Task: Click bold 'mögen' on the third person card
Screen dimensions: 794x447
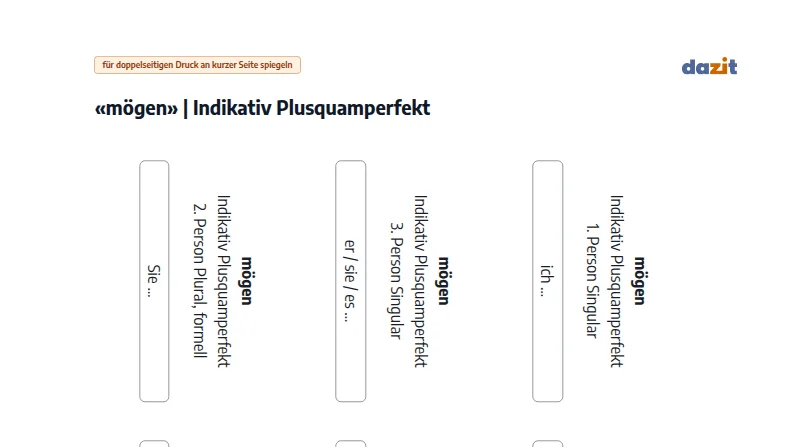Action: tap(443, 281)
